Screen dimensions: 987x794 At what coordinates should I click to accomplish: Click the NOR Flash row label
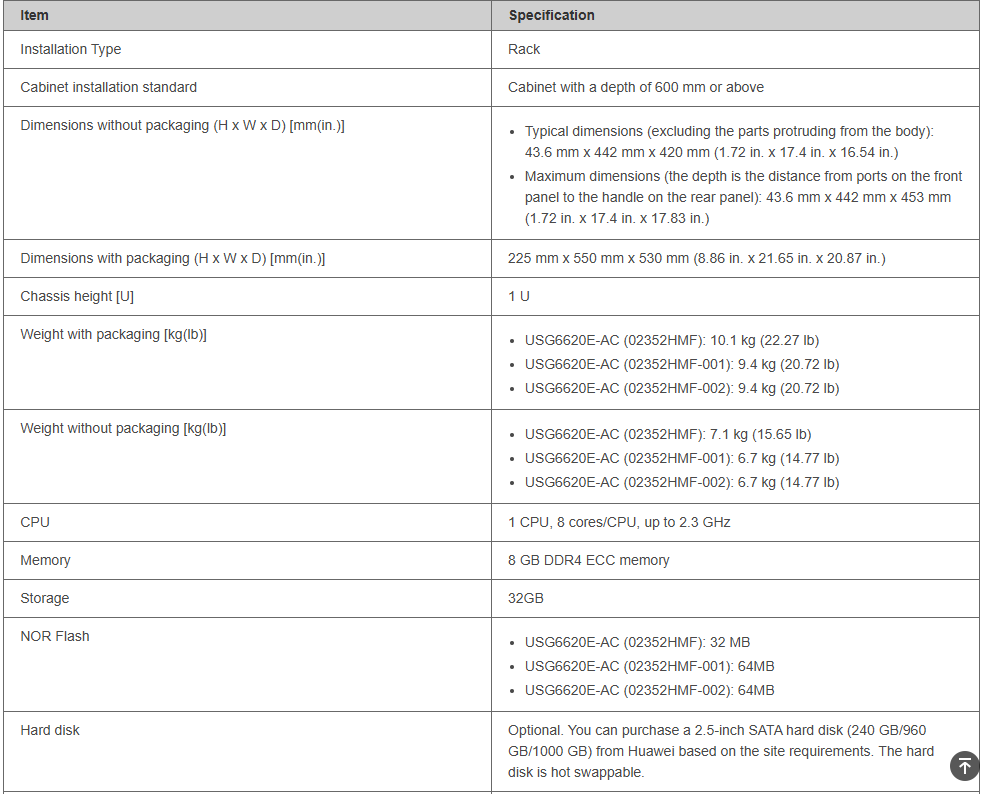[55, 636]
